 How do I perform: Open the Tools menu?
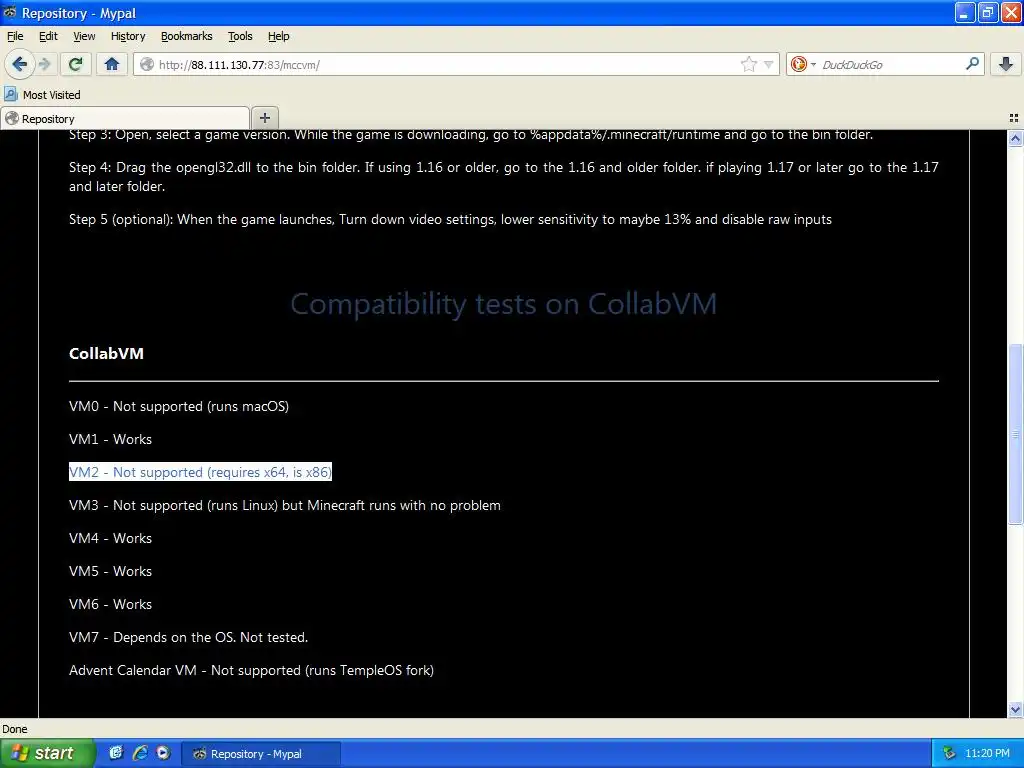[240, 36]
